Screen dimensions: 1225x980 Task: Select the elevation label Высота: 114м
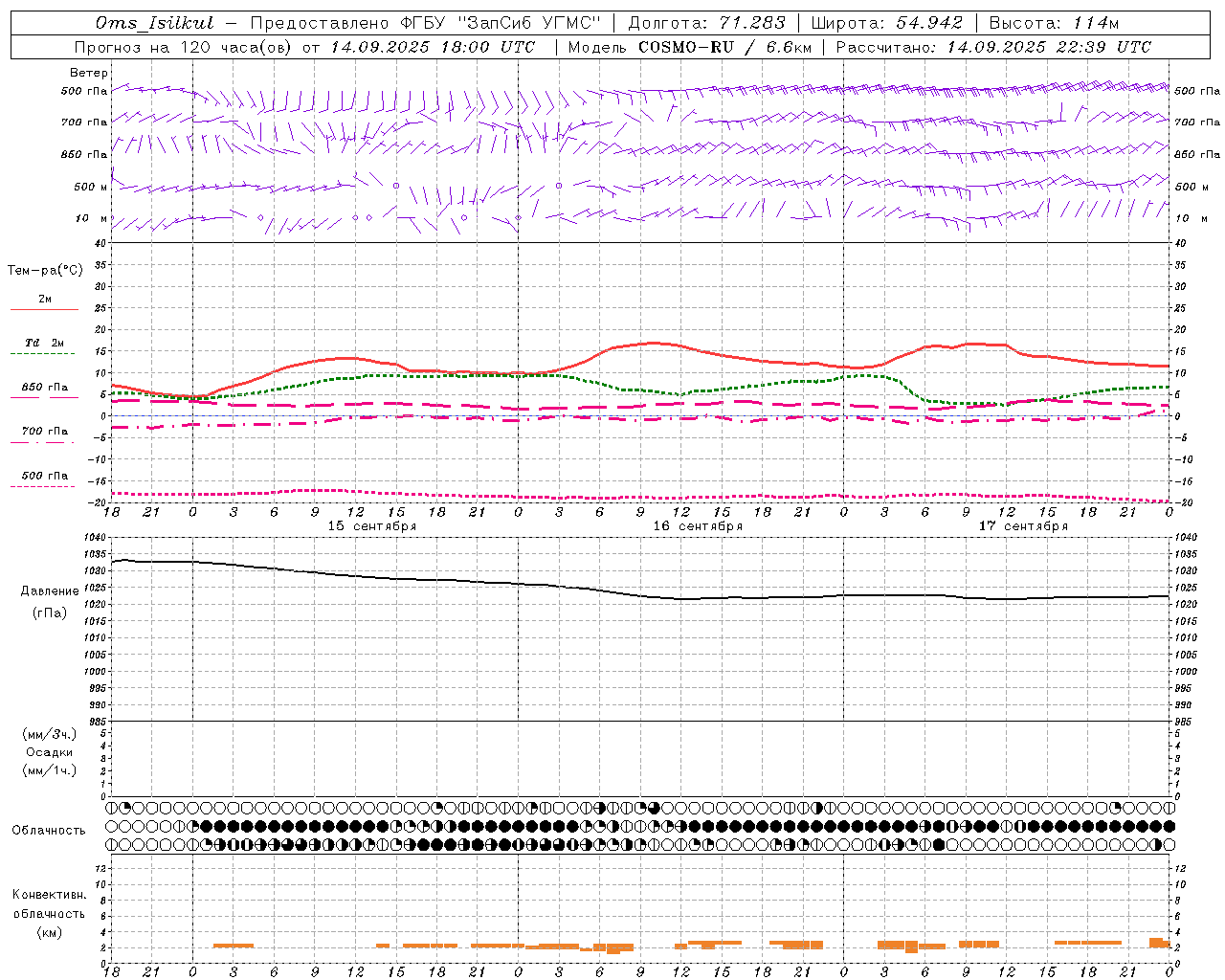(1054, 23)
